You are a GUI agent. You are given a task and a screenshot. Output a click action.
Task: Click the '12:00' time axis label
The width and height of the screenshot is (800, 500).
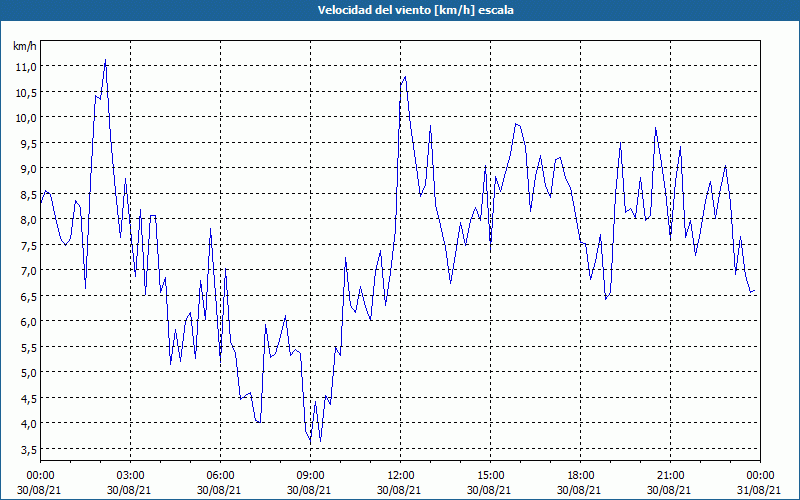tap(401, 476)
